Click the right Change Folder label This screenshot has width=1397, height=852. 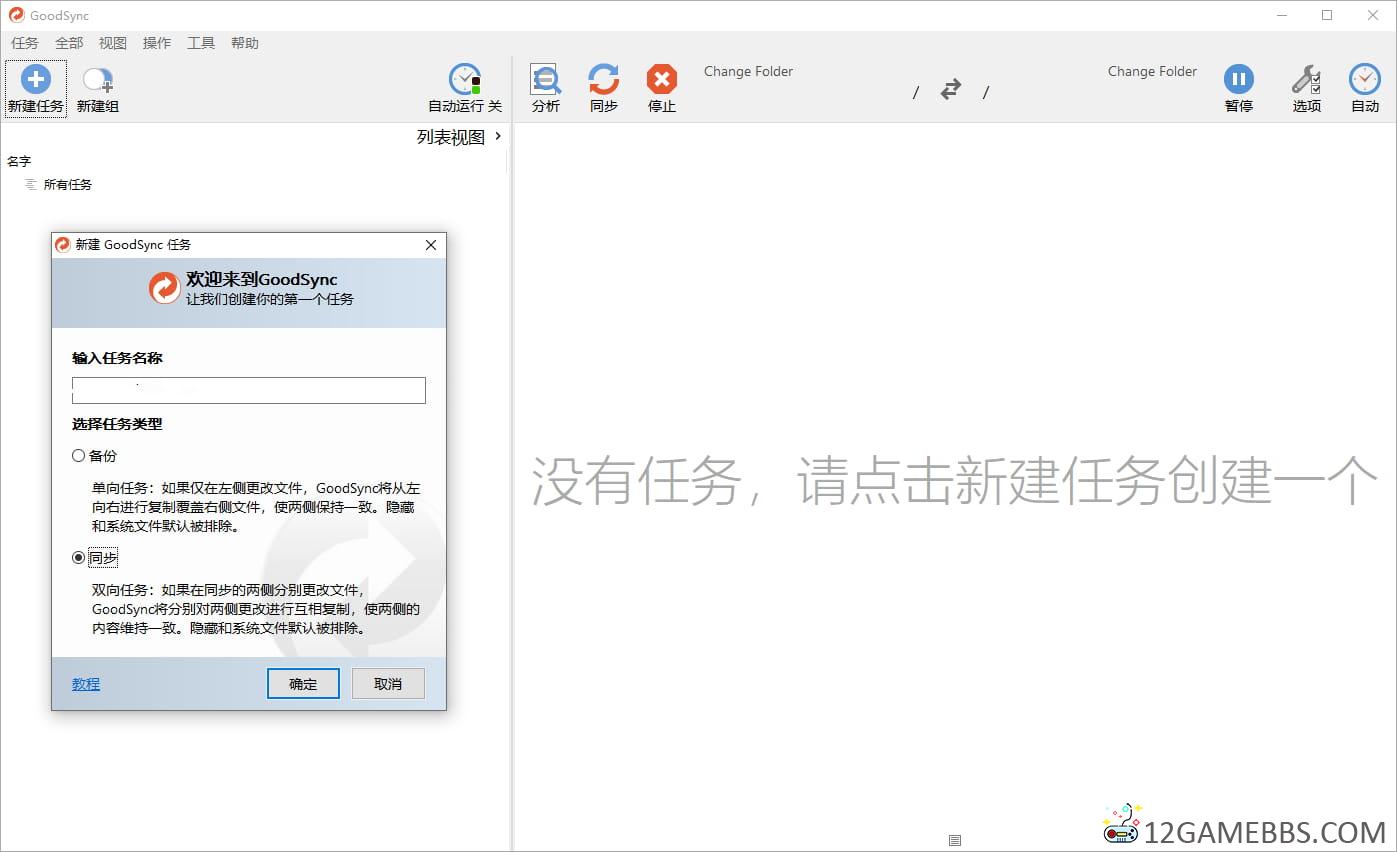tap(1152, 71)
